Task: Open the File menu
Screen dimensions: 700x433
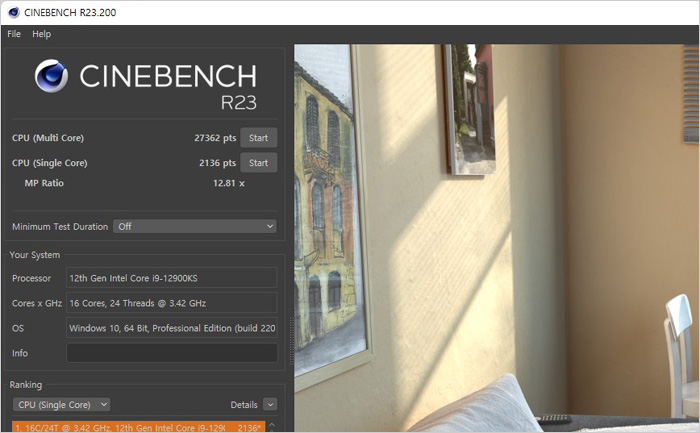Action: (14, 34)
